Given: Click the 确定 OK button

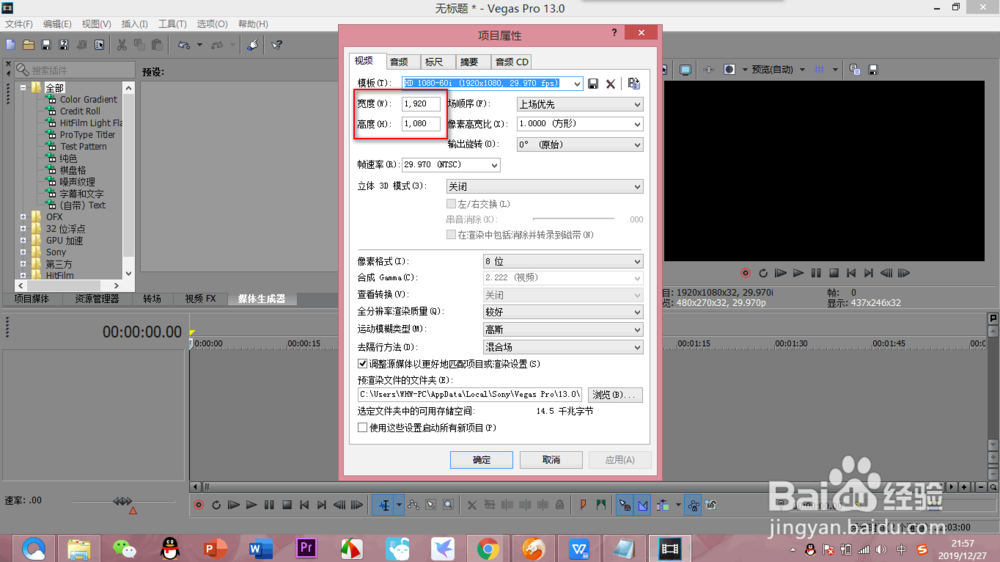Looking at the screenshot, I should pos(482,460).
